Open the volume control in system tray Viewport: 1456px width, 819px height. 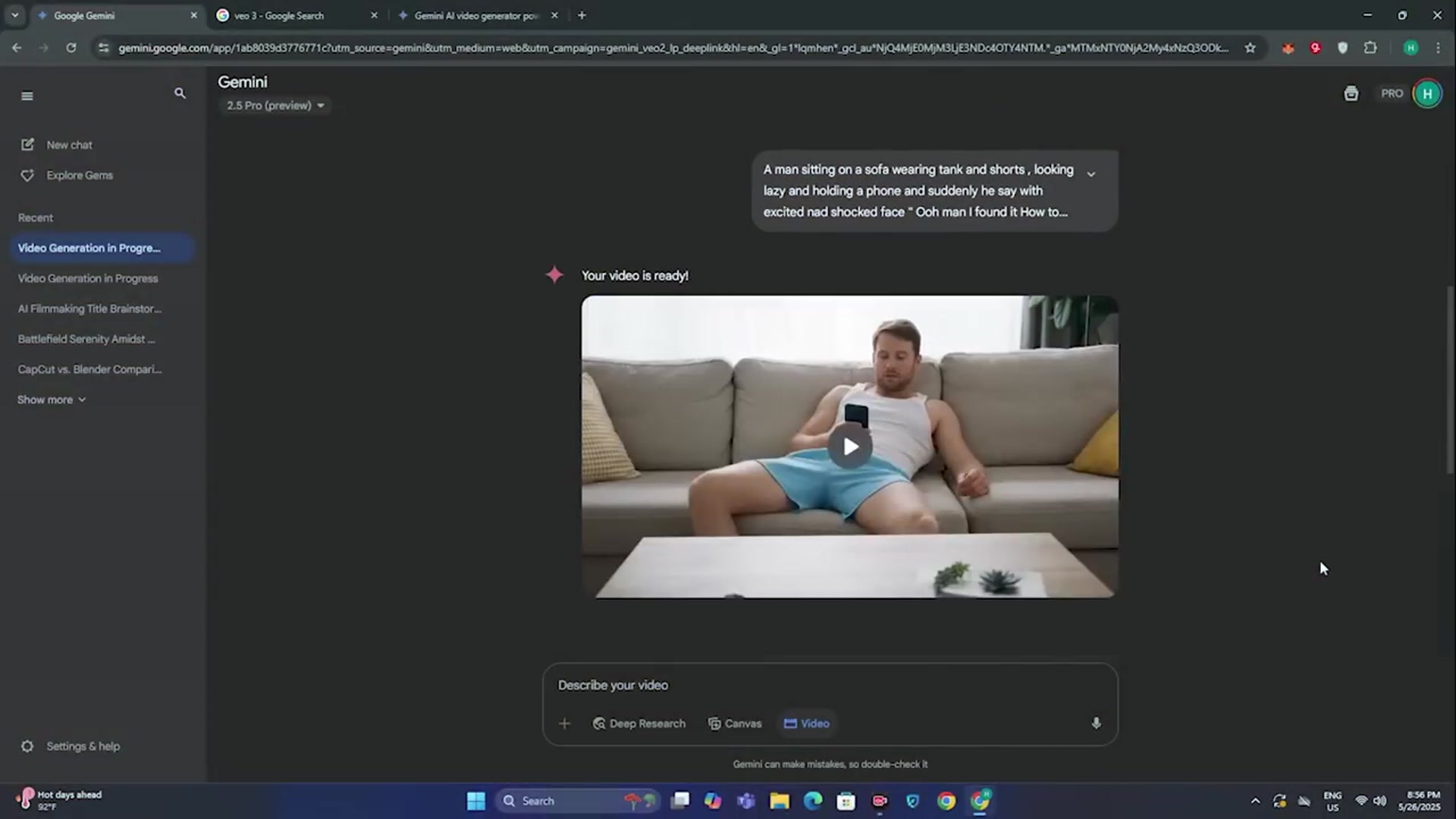click(x=1380, y=801)
